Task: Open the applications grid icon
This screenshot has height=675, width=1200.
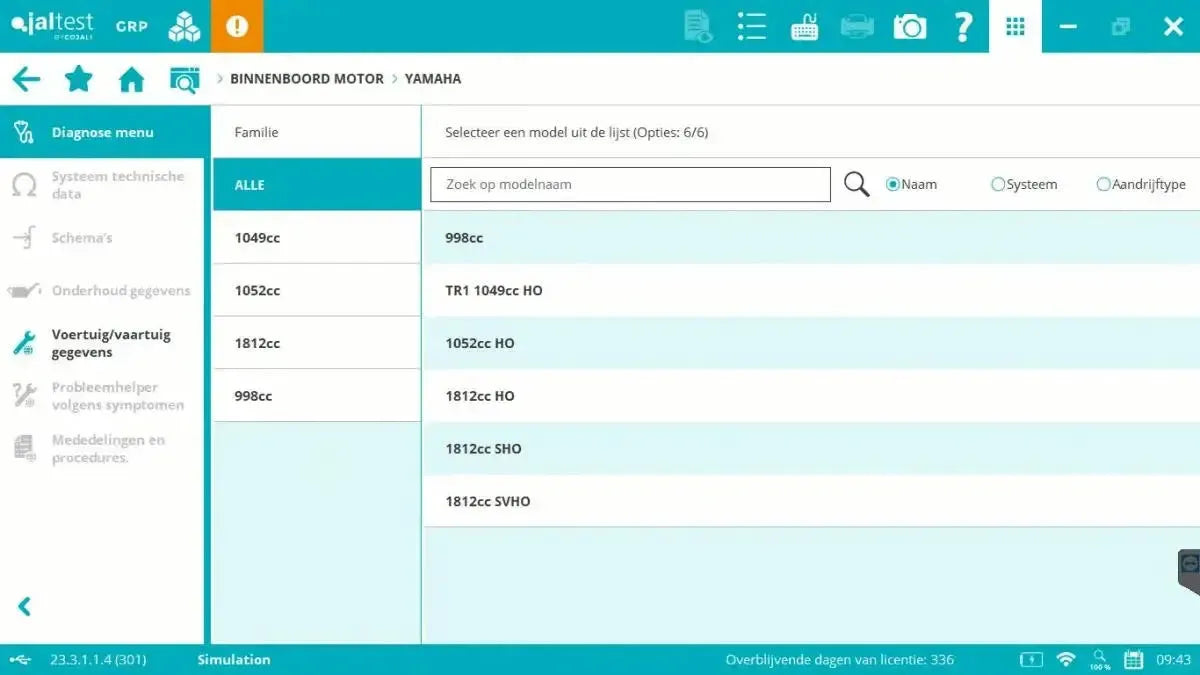Action: click(1015, 26)
